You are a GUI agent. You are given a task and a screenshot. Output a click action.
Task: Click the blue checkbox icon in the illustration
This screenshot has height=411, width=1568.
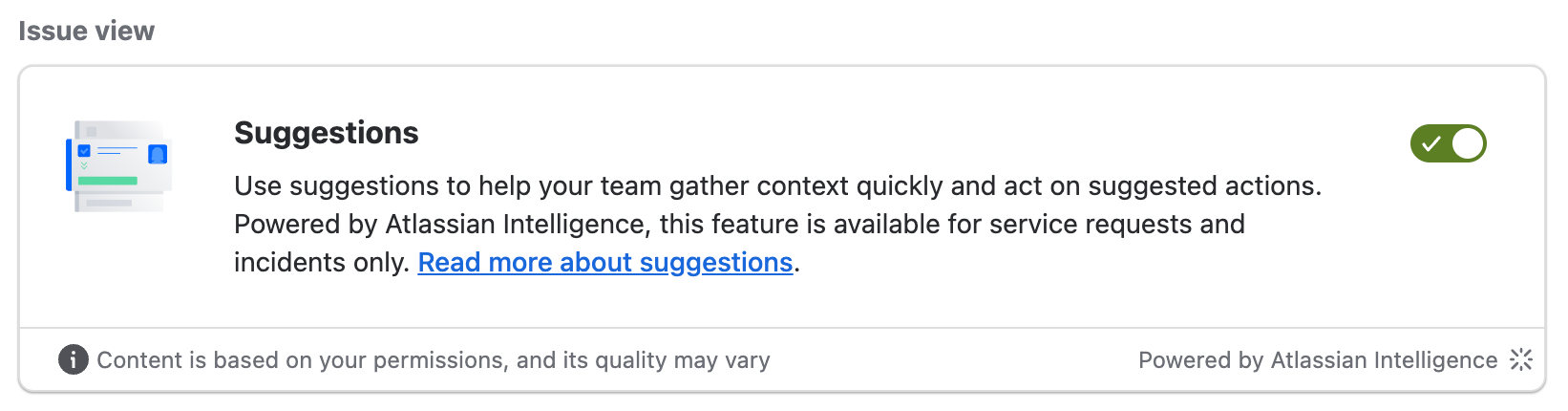coord(84,151)
